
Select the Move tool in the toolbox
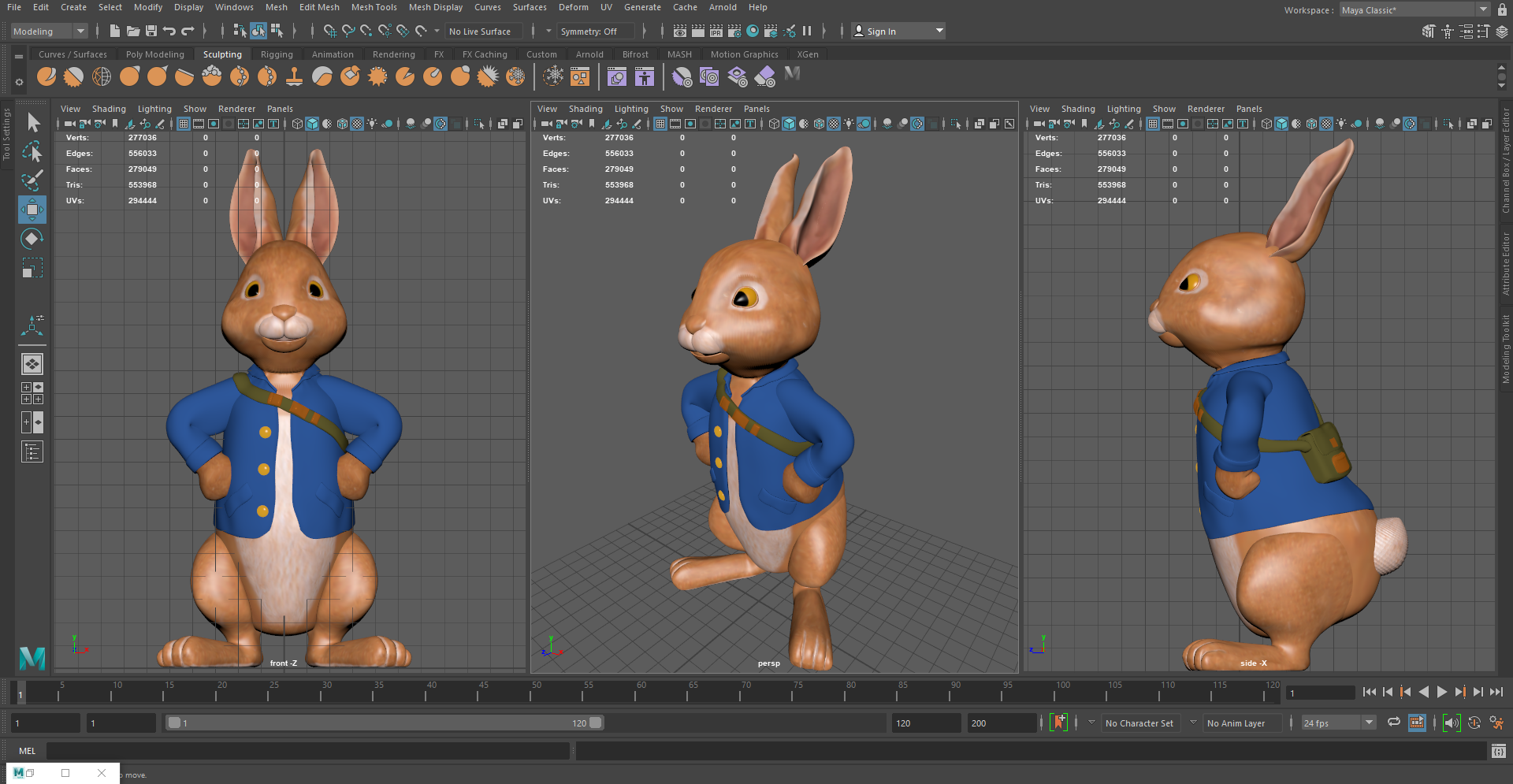(x=32, y=210)
